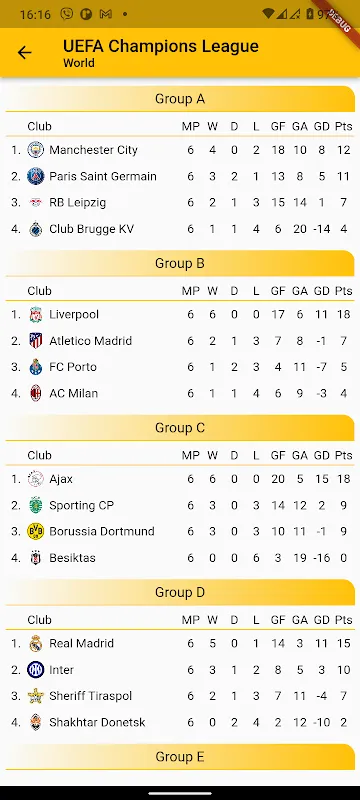
Task: Go back using the arrow icon
Action: [x=24, y=53]
